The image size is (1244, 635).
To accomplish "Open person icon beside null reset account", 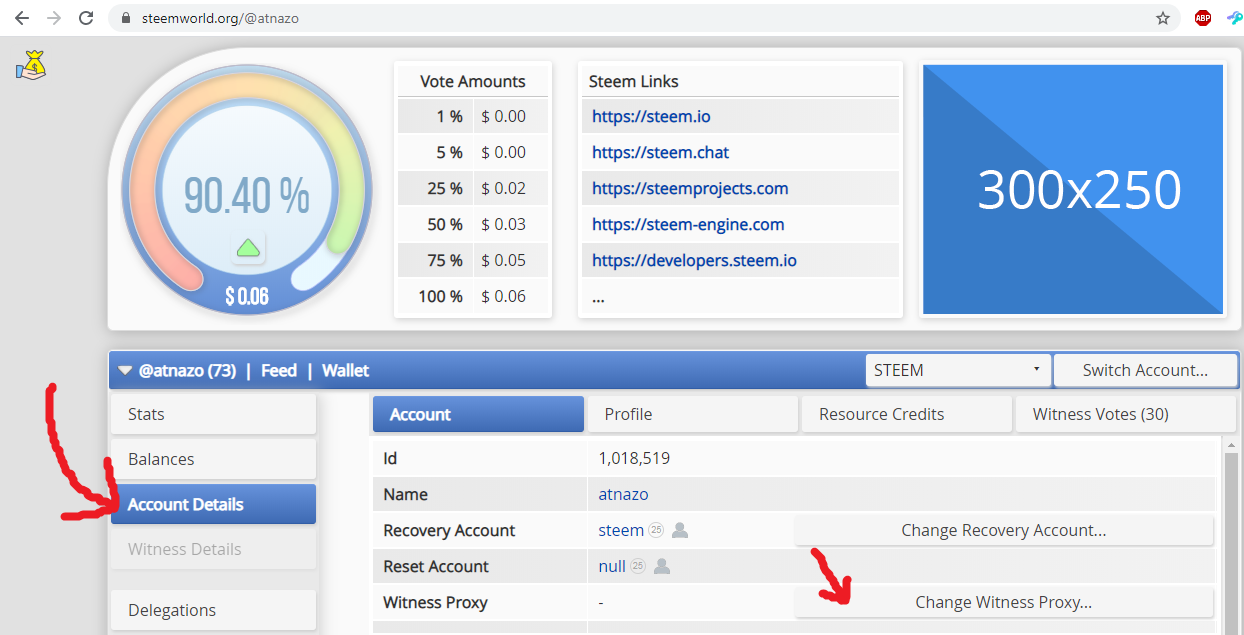I will coord(662,566).
